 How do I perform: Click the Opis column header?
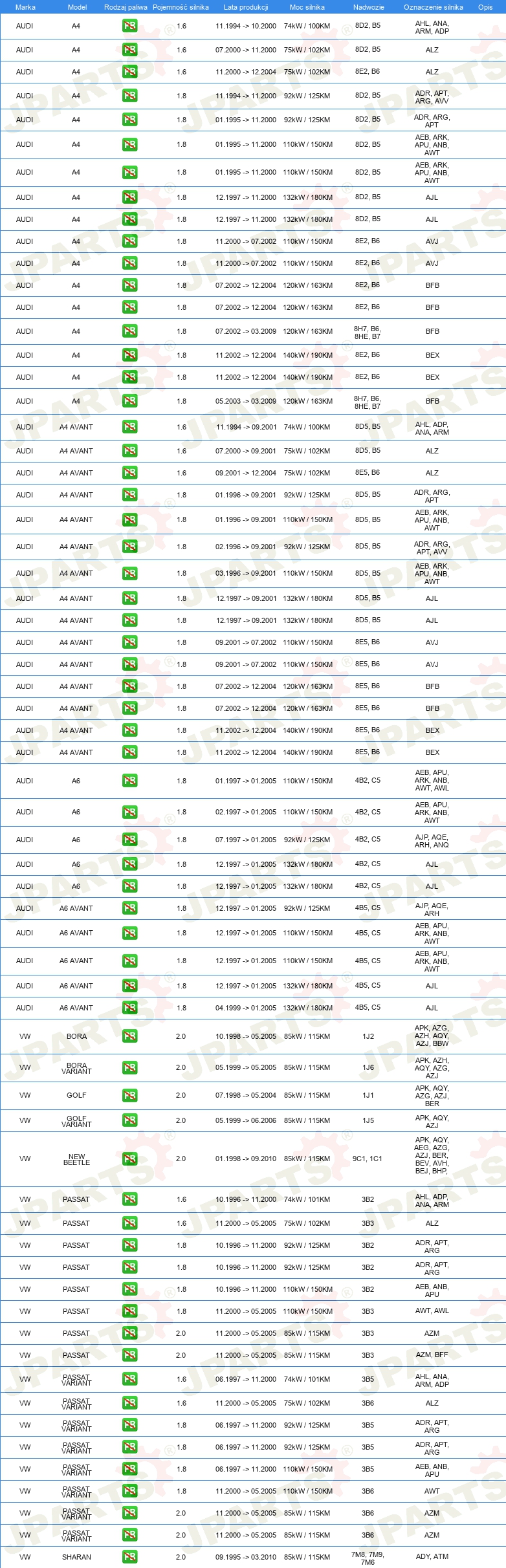point(485,7)
